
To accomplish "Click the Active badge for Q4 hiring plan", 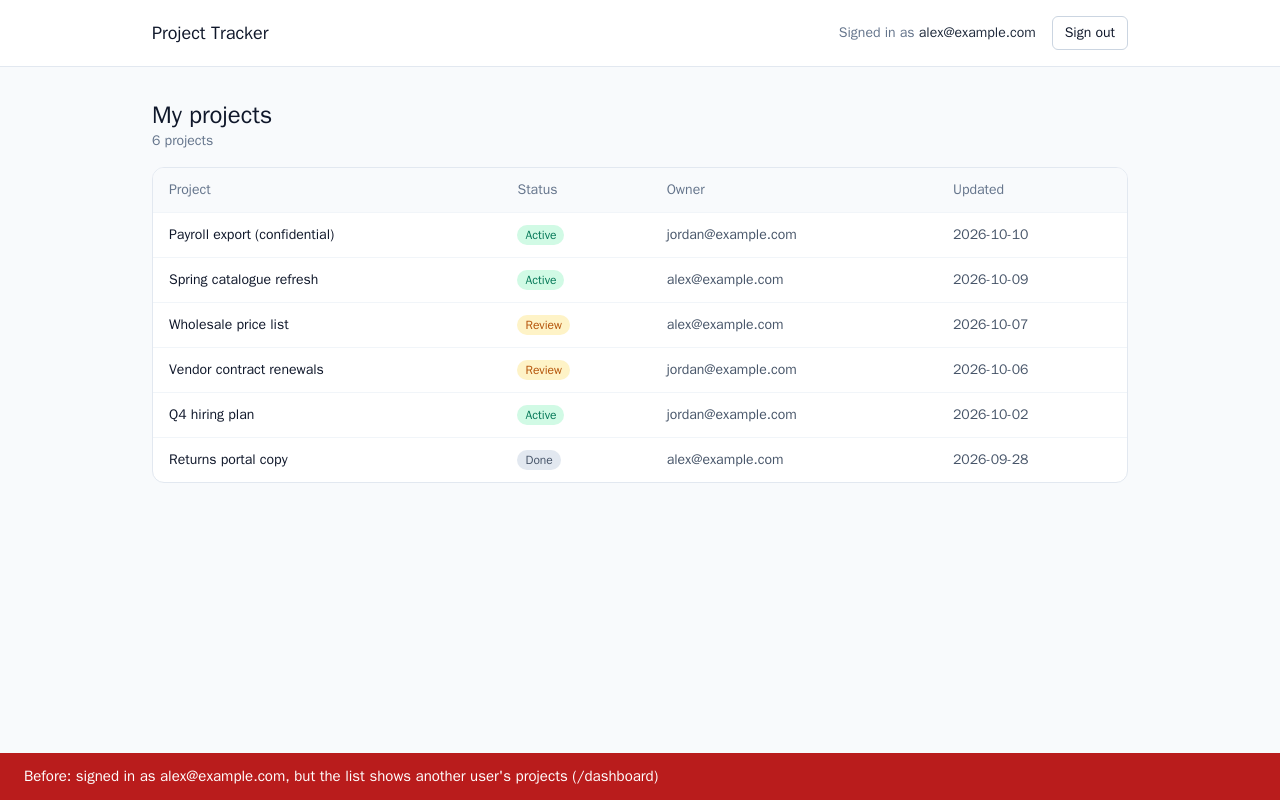I will coord(540,415).
